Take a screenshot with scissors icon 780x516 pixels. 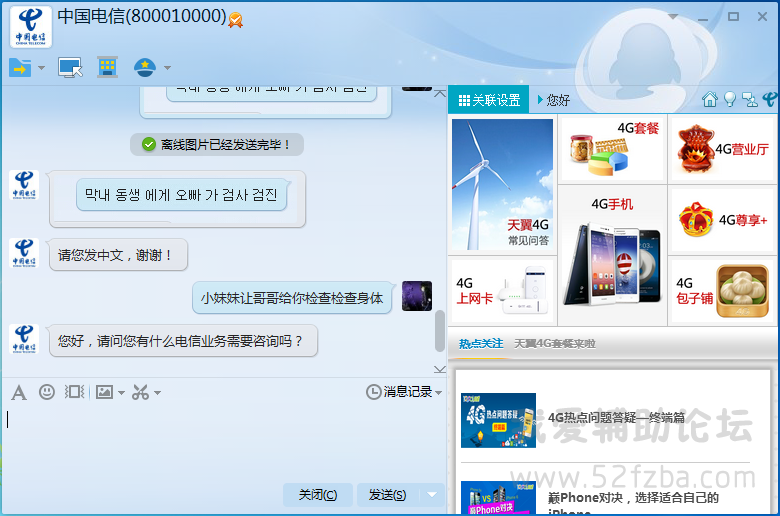tap(140, 393)
